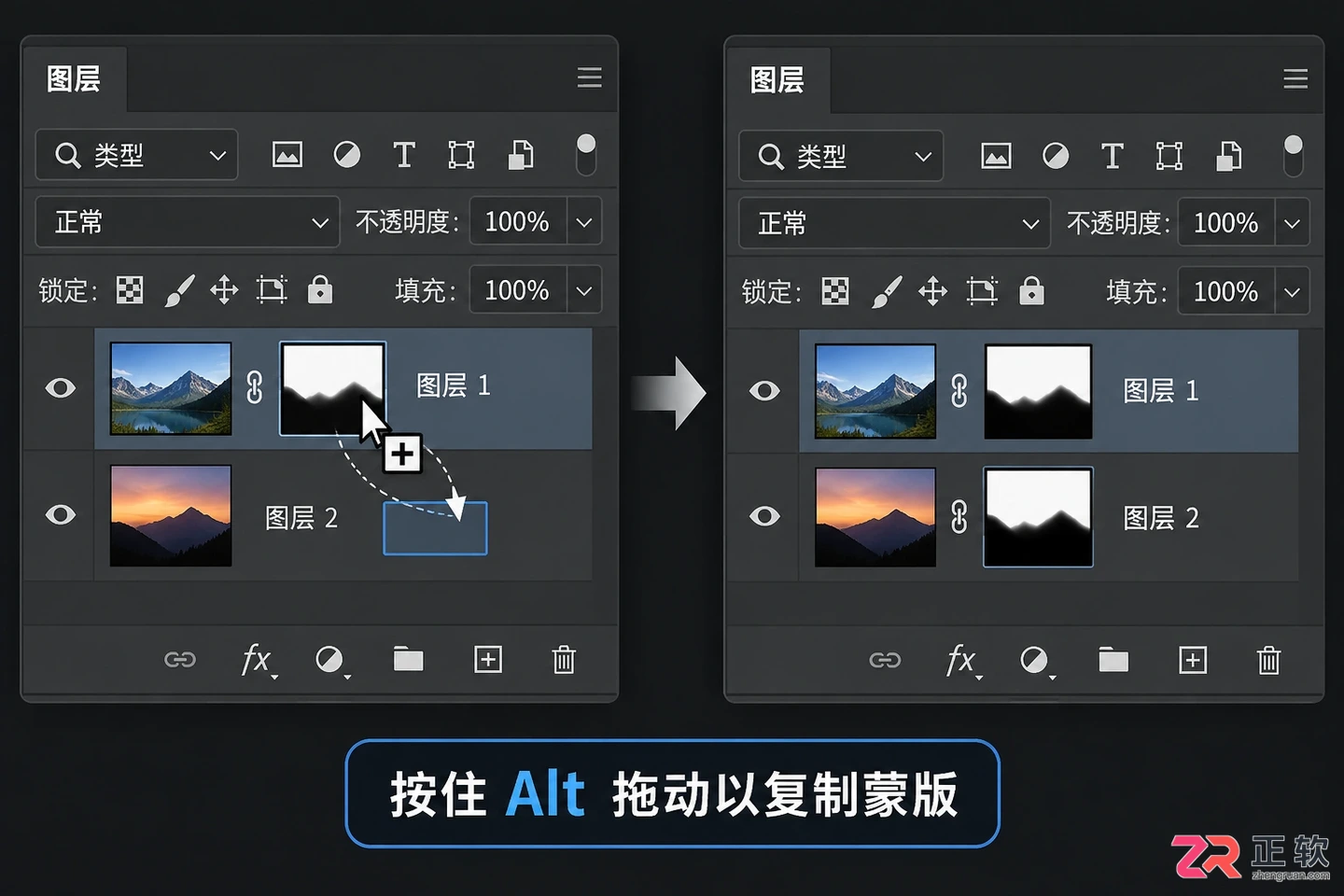
Task: Hide 图层 2 in right panel
Action: click(x=764, y=516)
